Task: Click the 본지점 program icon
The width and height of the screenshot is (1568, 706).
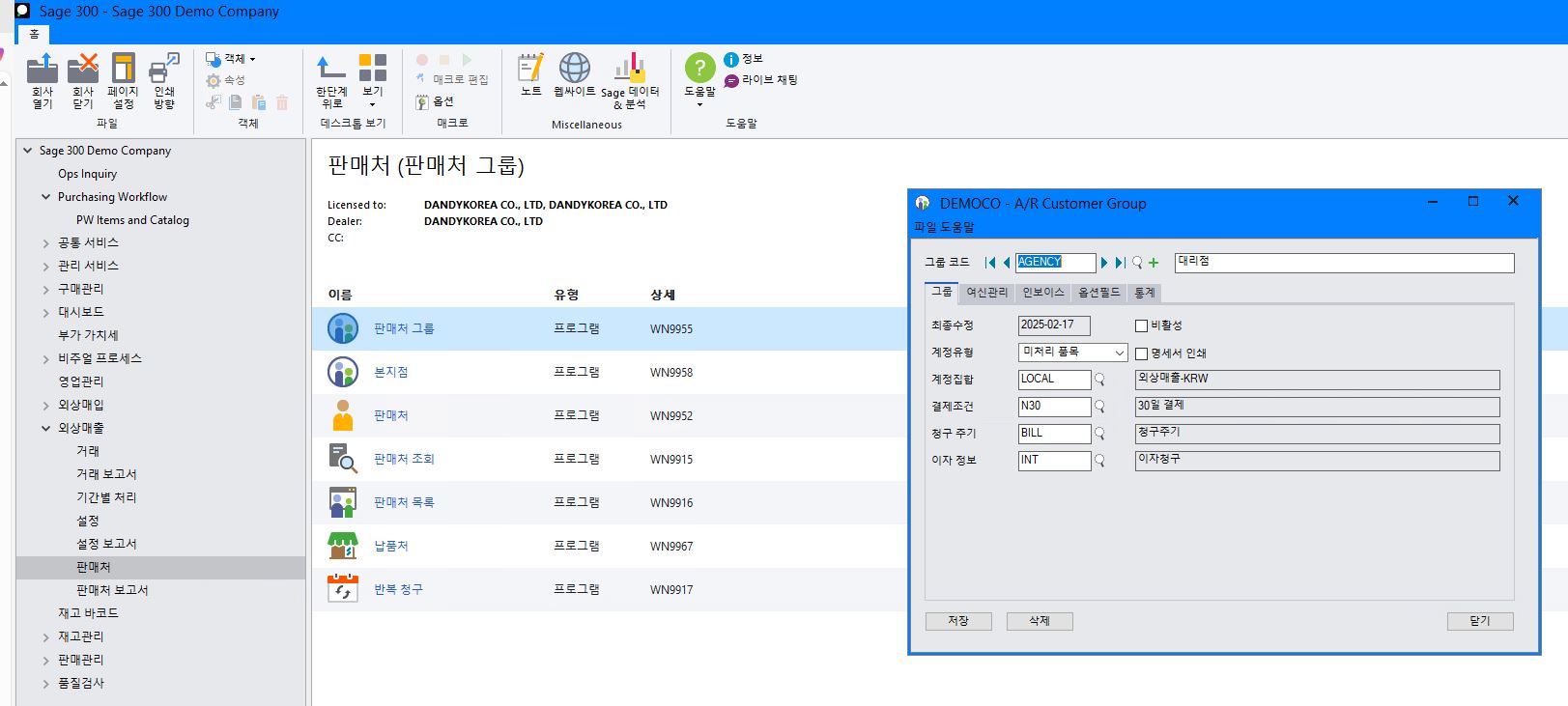Action: point(343,372)
